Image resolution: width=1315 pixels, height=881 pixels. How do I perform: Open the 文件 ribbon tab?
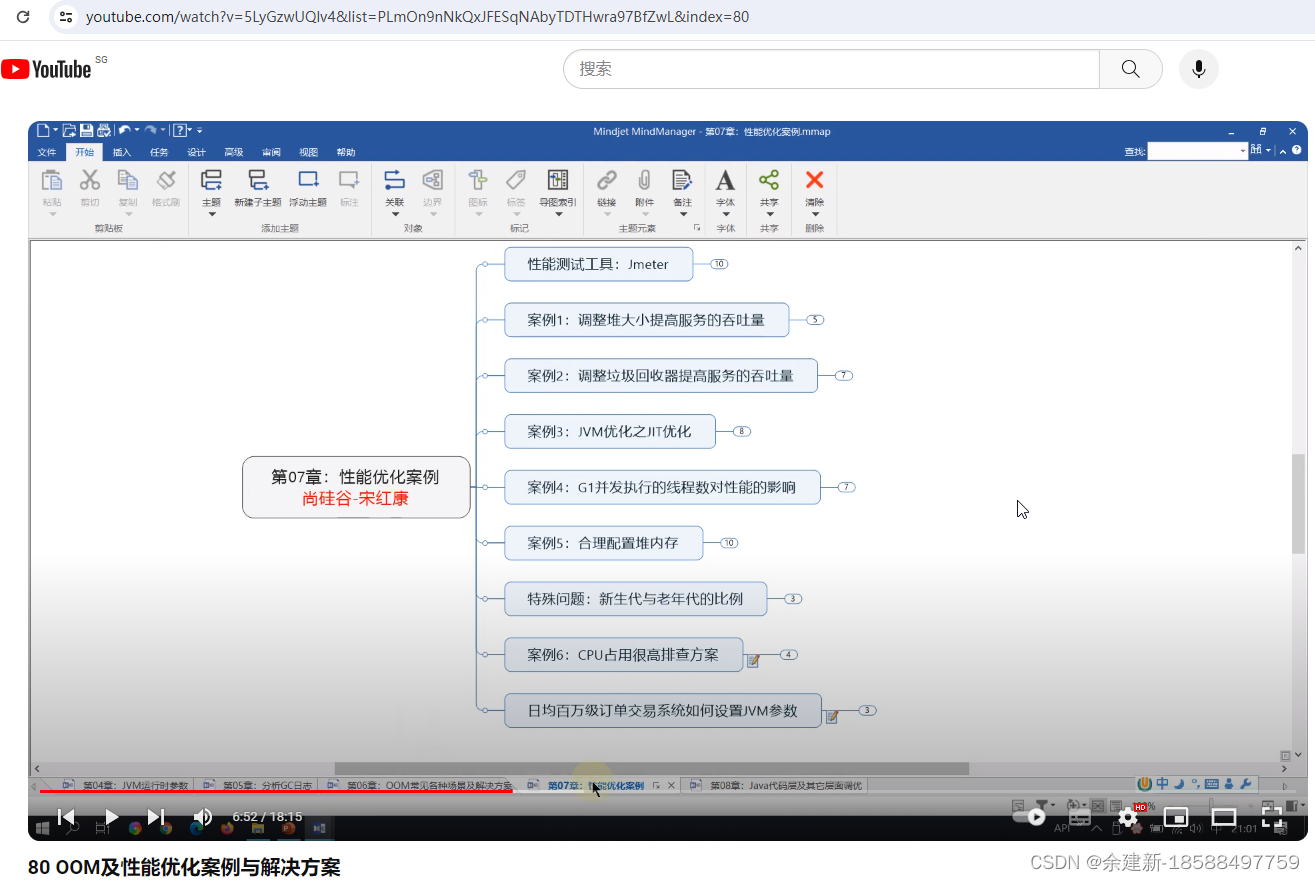click(47, 152)
